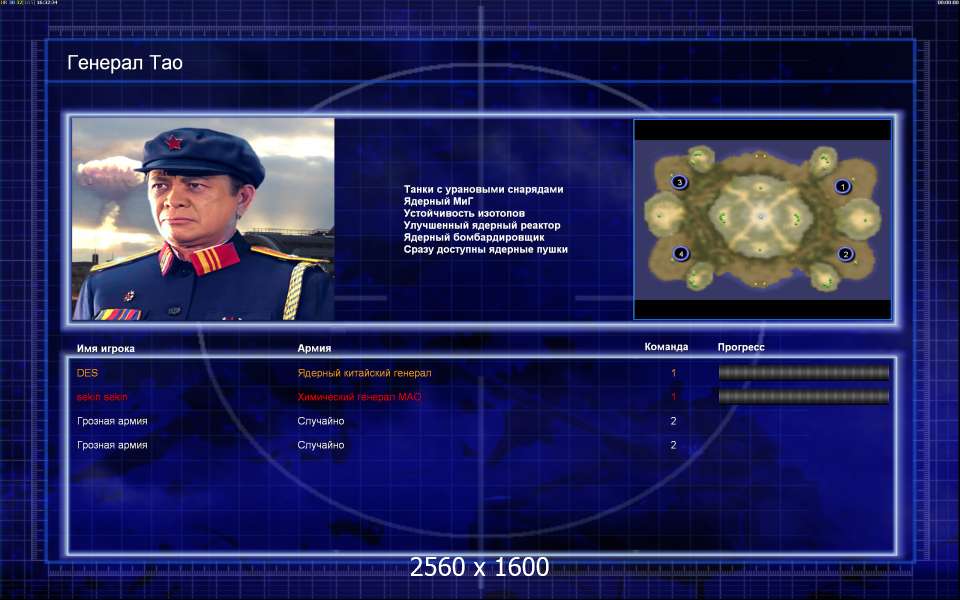
Task: Click the Имя игрока column header
Action: [x=106, y=348]
